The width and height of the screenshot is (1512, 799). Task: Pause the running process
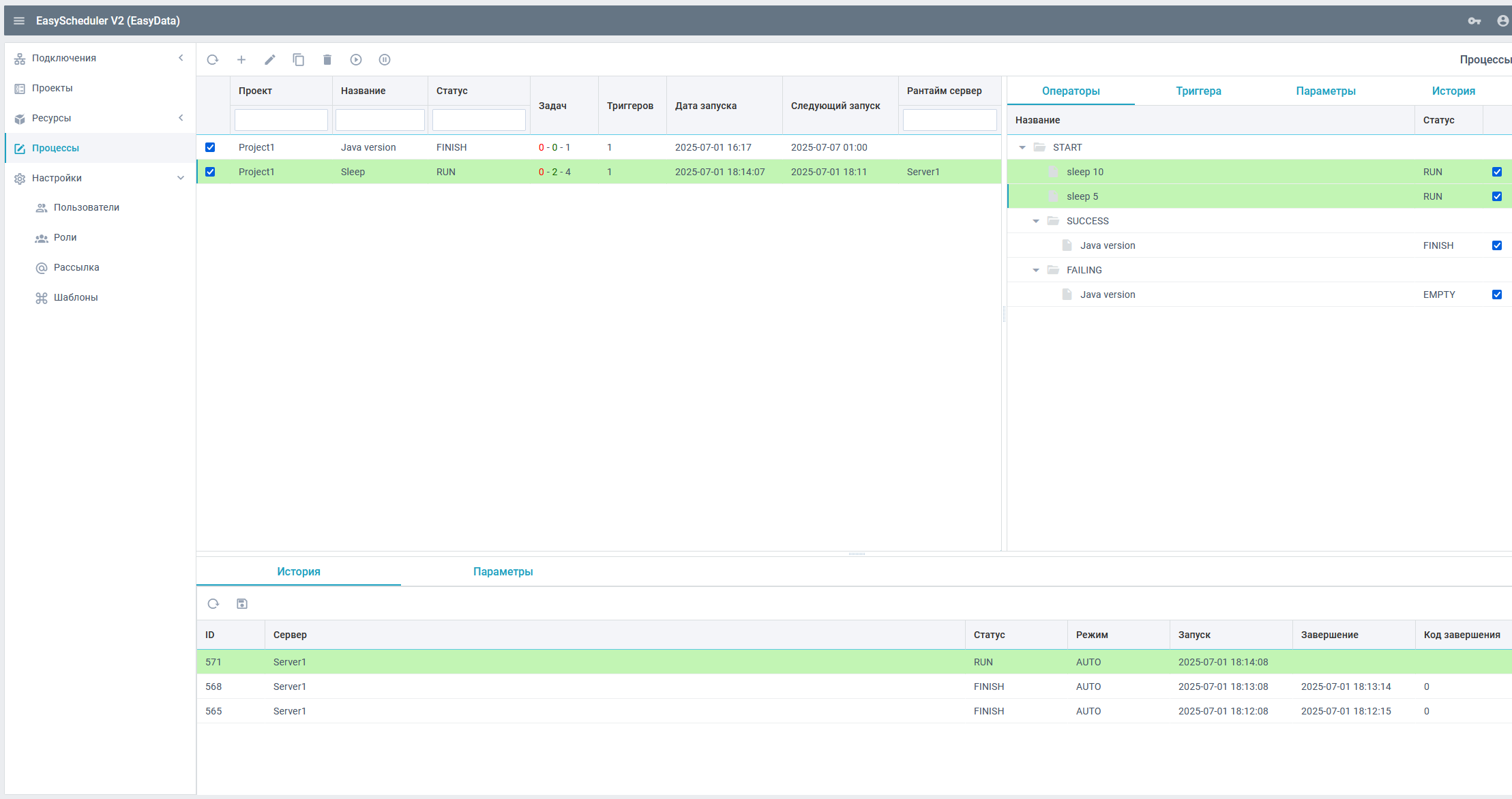click(x=385, y=59)
